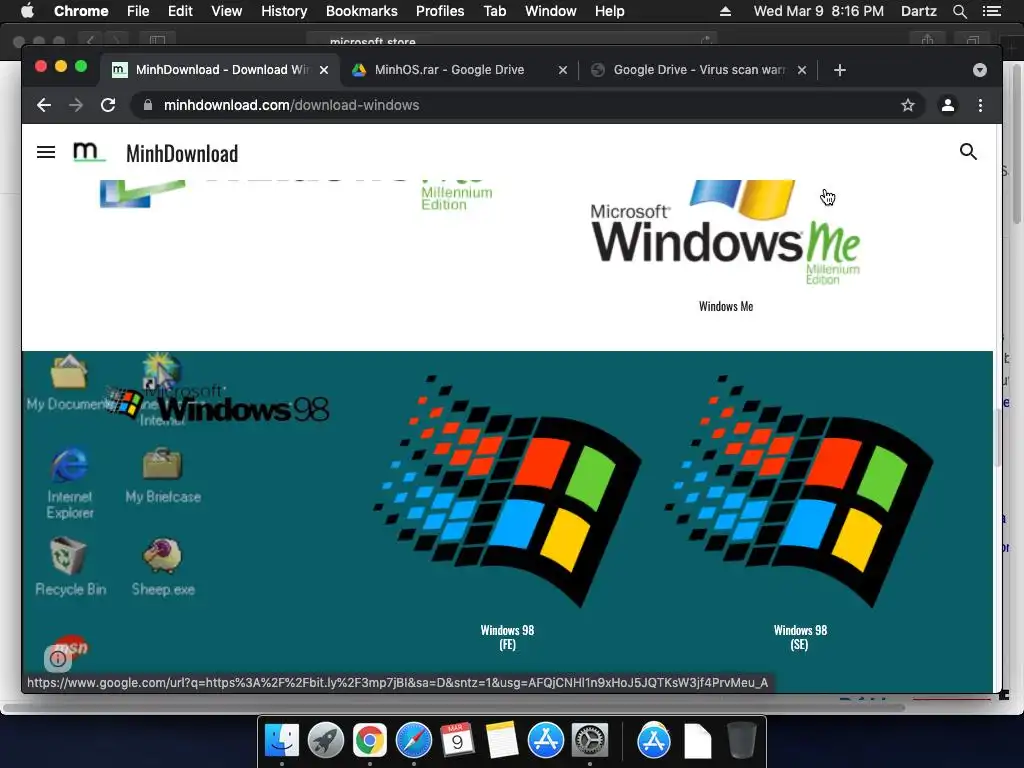Open Calendar from the Dock
This screenshot has width=1024, height=768.
click(457, 741)
